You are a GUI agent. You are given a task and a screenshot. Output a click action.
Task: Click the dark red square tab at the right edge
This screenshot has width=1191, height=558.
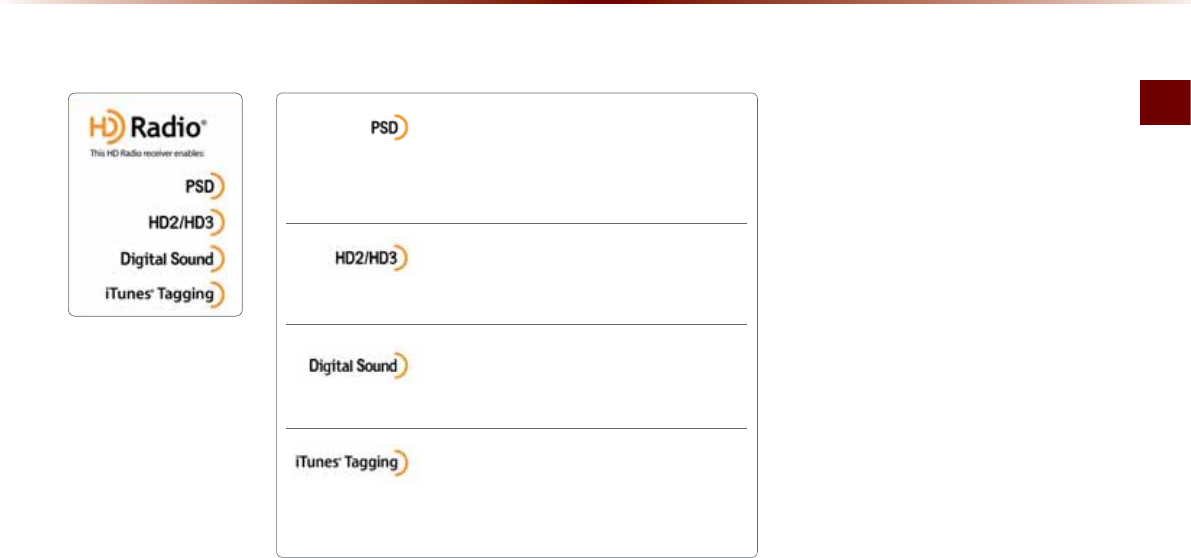pos(1165,102)
